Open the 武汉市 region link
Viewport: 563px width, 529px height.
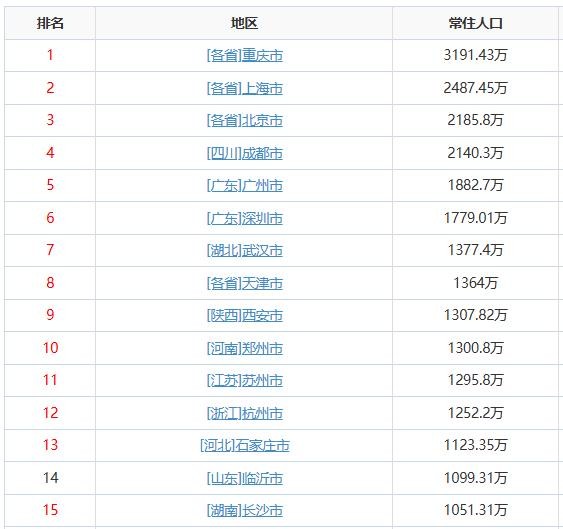pos(245,251)
